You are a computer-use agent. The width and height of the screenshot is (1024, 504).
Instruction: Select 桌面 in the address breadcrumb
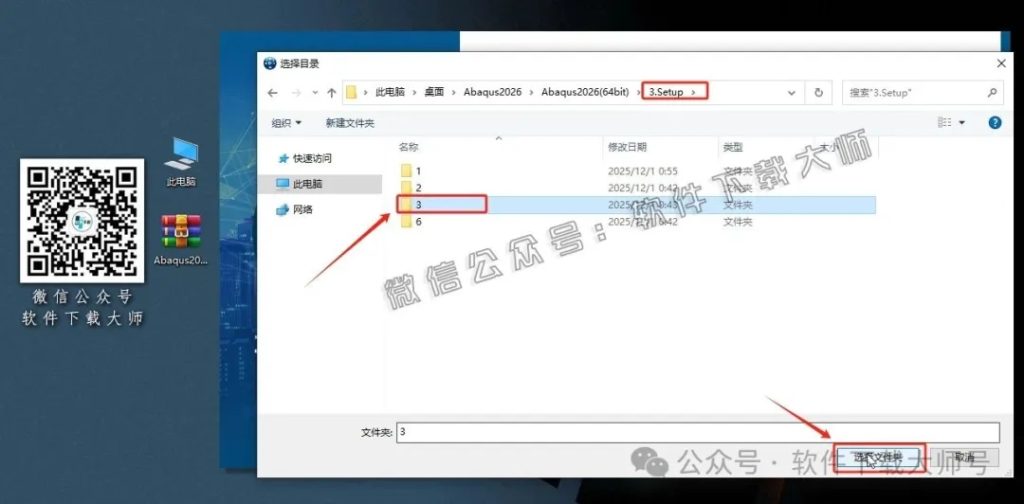tap(434, 92)
